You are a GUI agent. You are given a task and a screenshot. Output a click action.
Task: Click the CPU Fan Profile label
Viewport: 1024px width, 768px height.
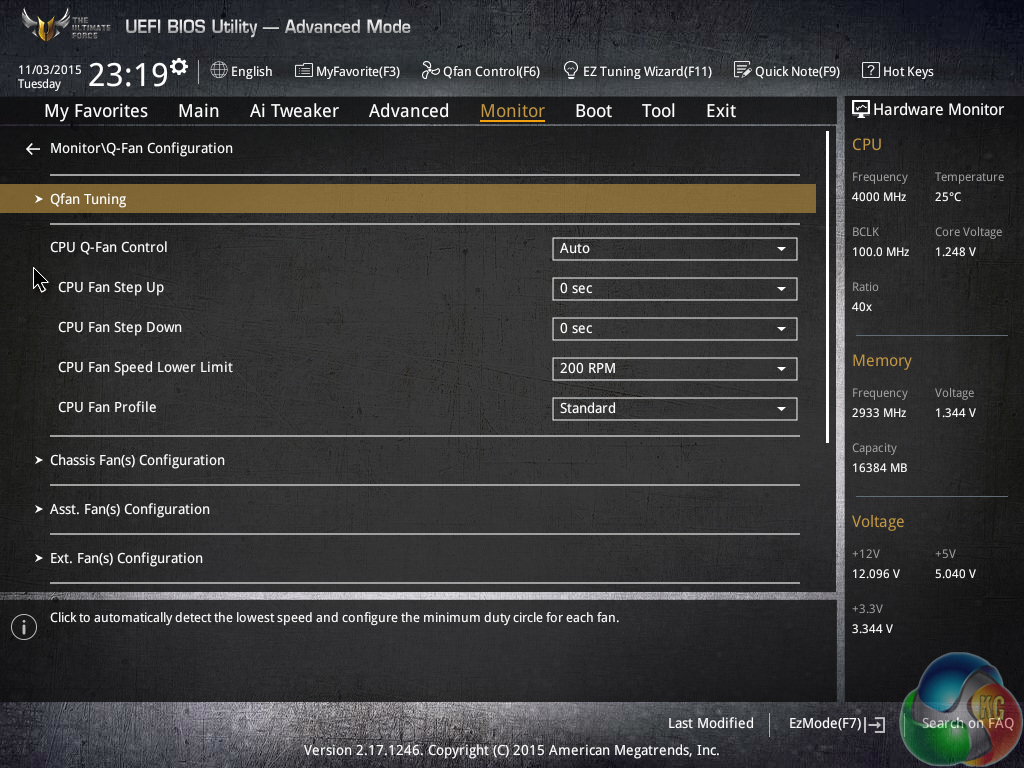pyautogui.click(x=107, y=408)
